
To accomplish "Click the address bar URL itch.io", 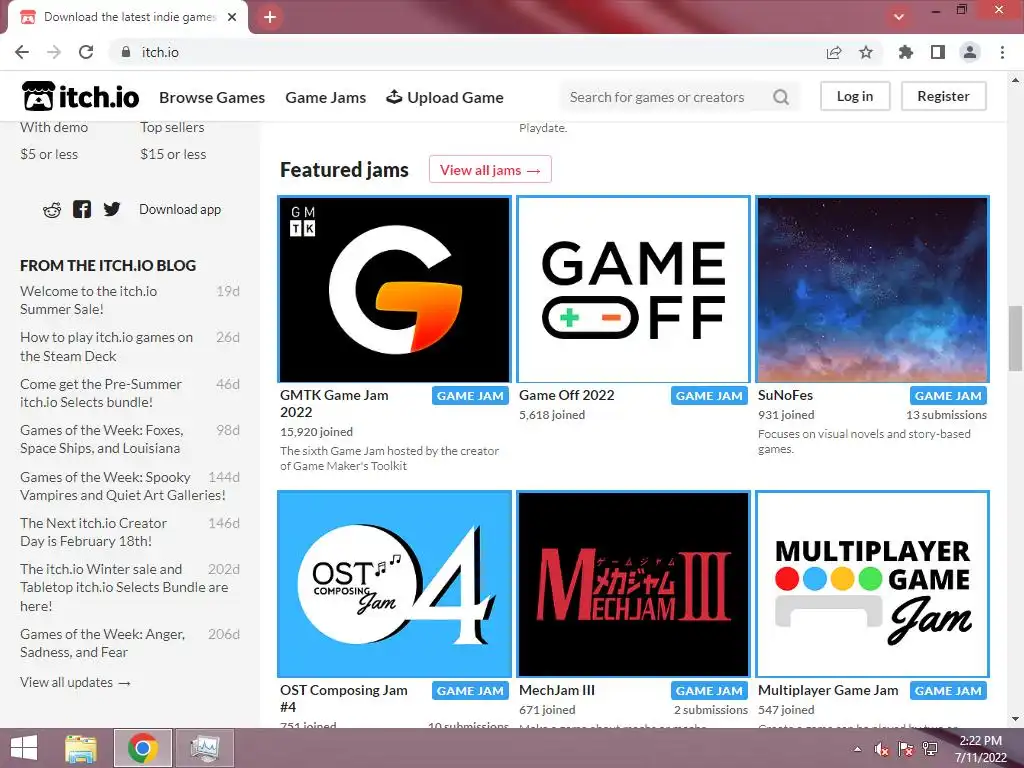I will (160, 52).
